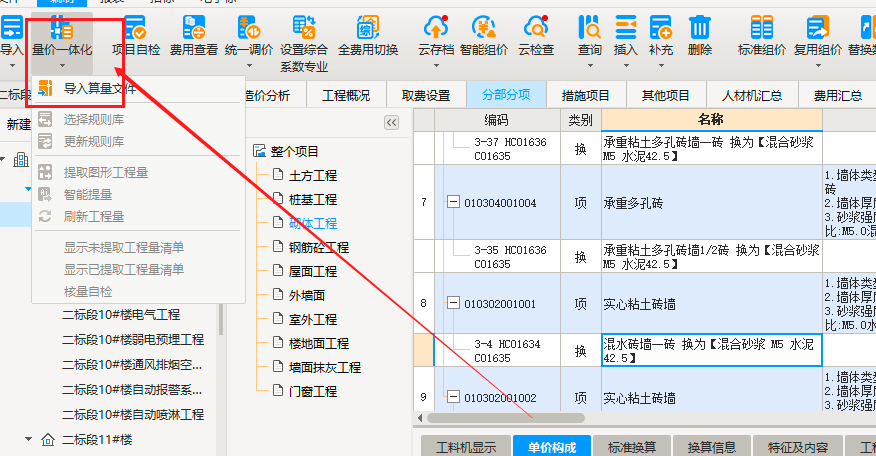The image size is (876, 456).
Task: Select 土方工程 in section tree
Action: click(313, 175)
